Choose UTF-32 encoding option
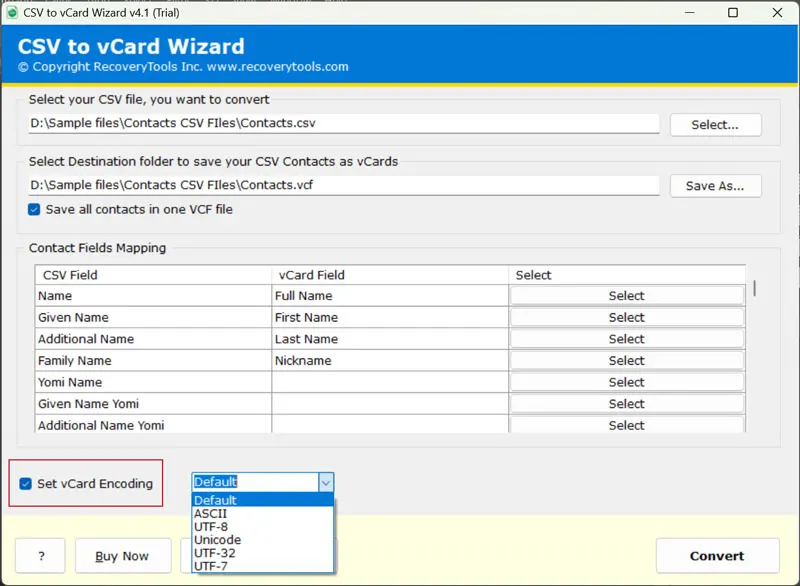Image resolution: width=800 pixels, height=586 pixels. point(215,553)
